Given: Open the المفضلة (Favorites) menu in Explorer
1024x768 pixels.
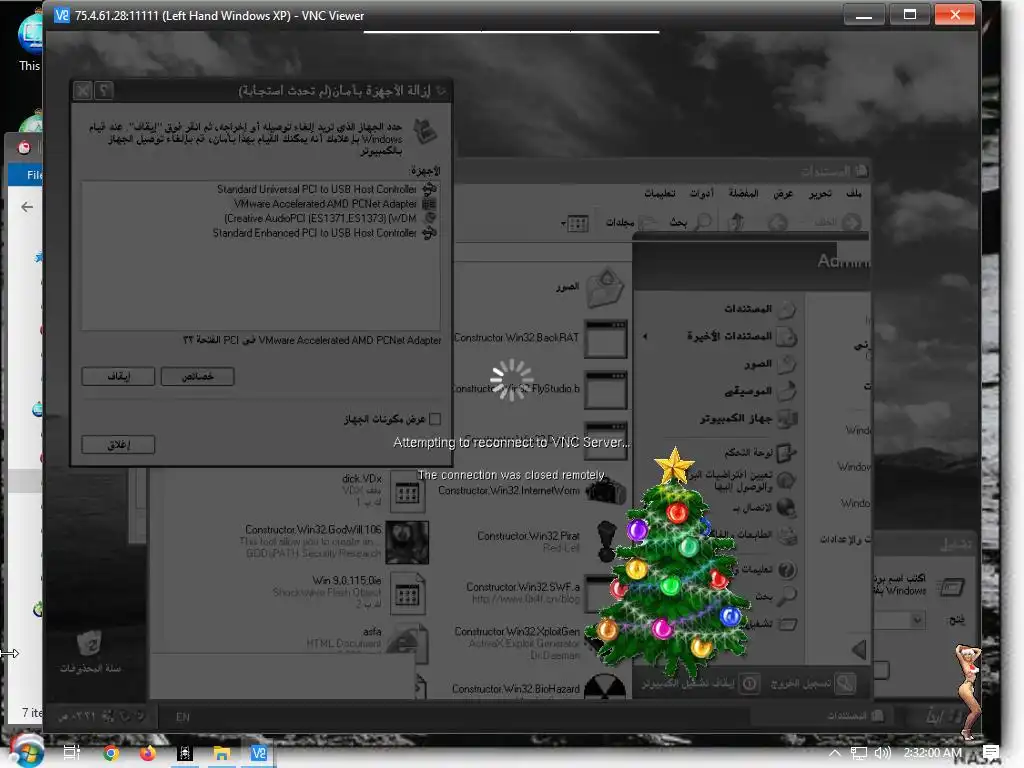Looking at the screenshot, I should pyautogui.click(x=744, y=193).
